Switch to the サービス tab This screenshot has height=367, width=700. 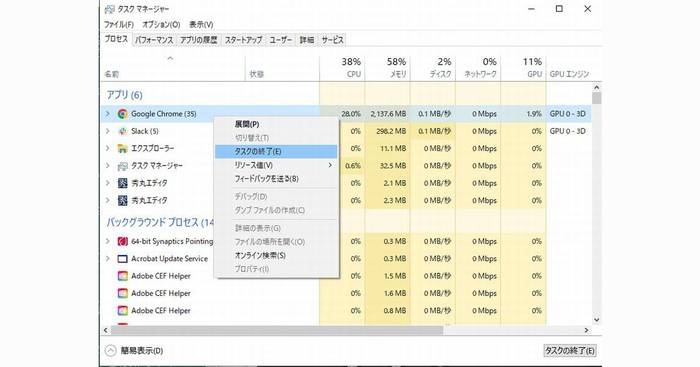(x=333, y=40)
